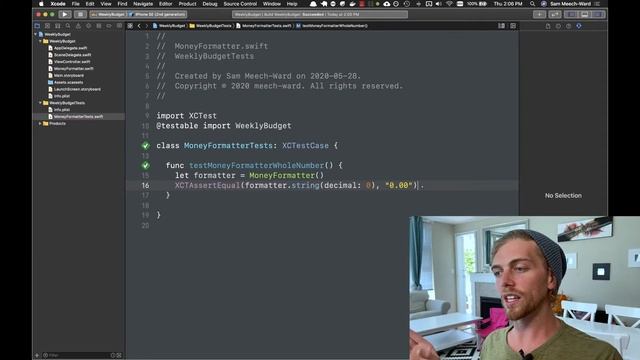Collapse the WeeklyBudget project root
640x360 pixels.
36,34
